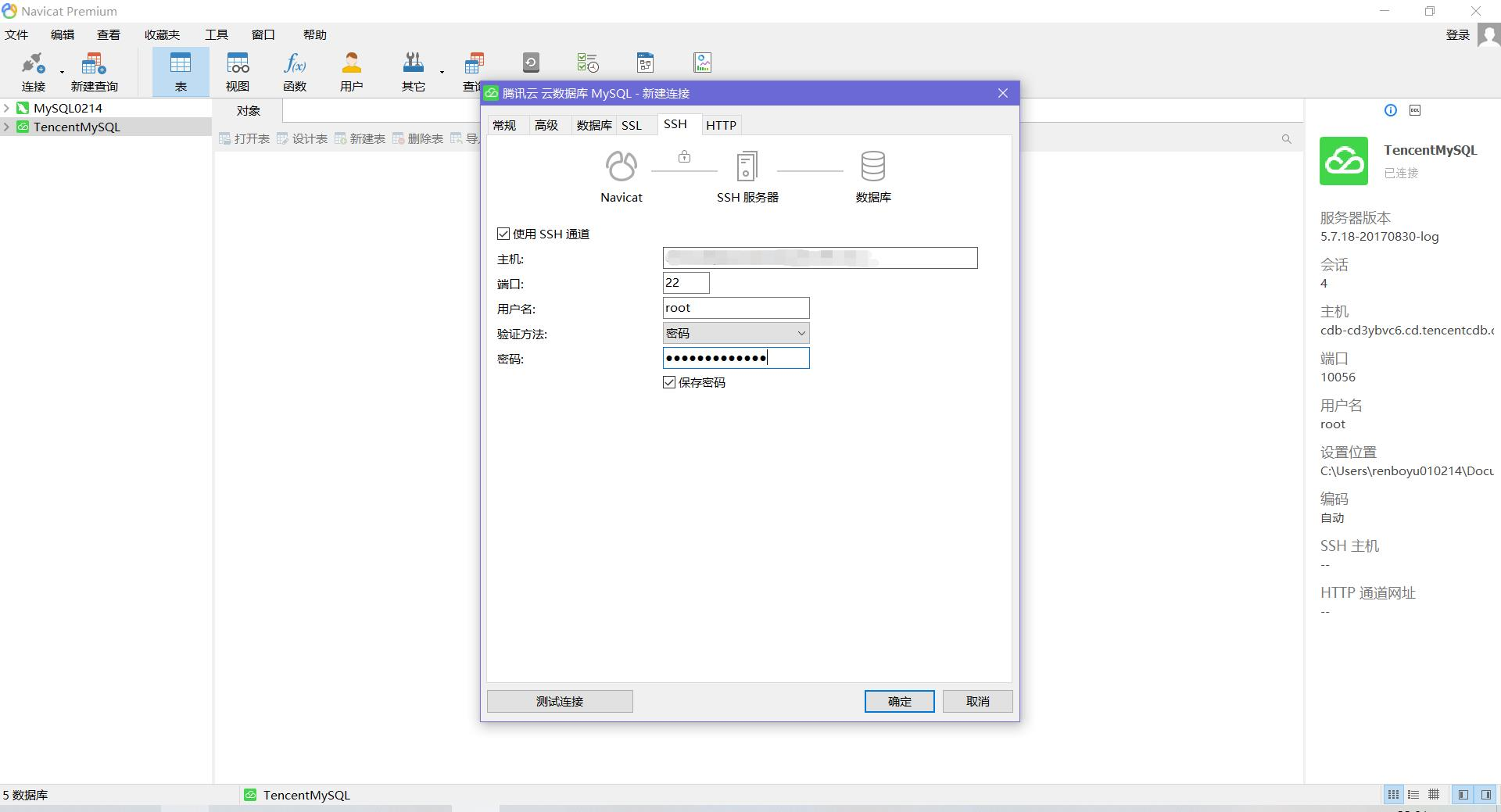1501x812 pixels.
Task: Select MySQL0214 in the connection tree
Action: pyautogui.click(x=68, y=108)
